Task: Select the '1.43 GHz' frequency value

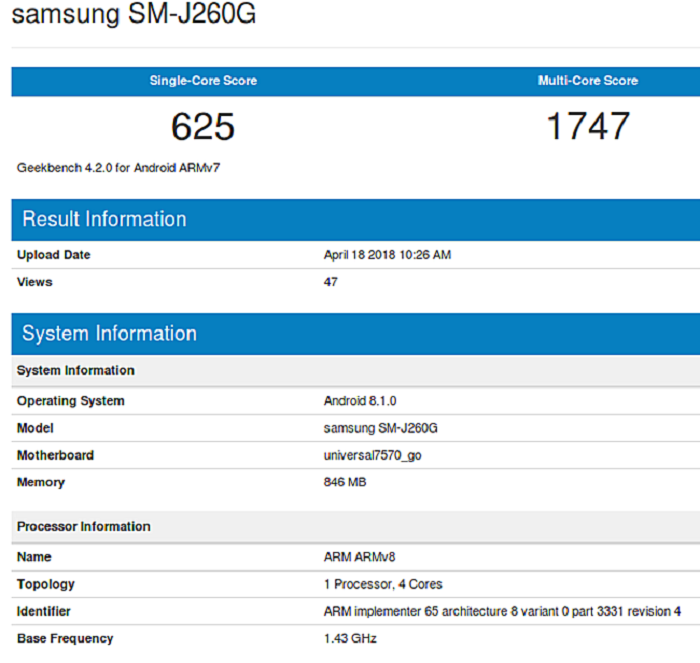Action: click(x=350, y=638)
